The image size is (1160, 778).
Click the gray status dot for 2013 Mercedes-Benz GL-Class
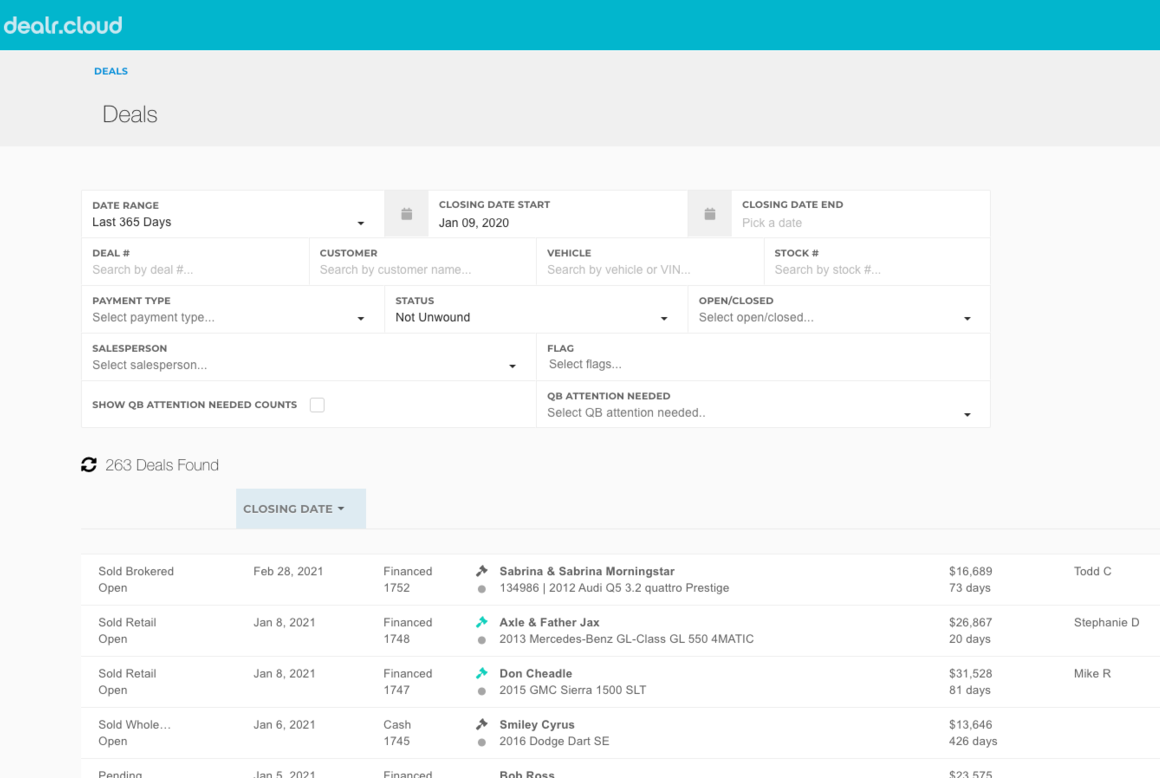[482, 640]
